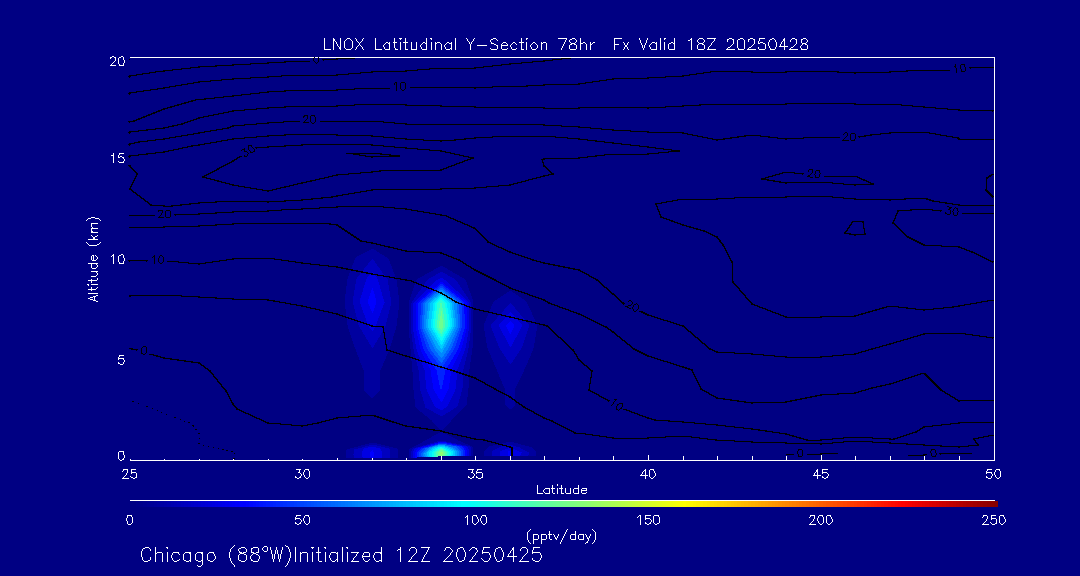The width and height of the screenshot is (1080, 576).
Task: Click the latitude tick label "45"
Action: (x=821, y=474)
